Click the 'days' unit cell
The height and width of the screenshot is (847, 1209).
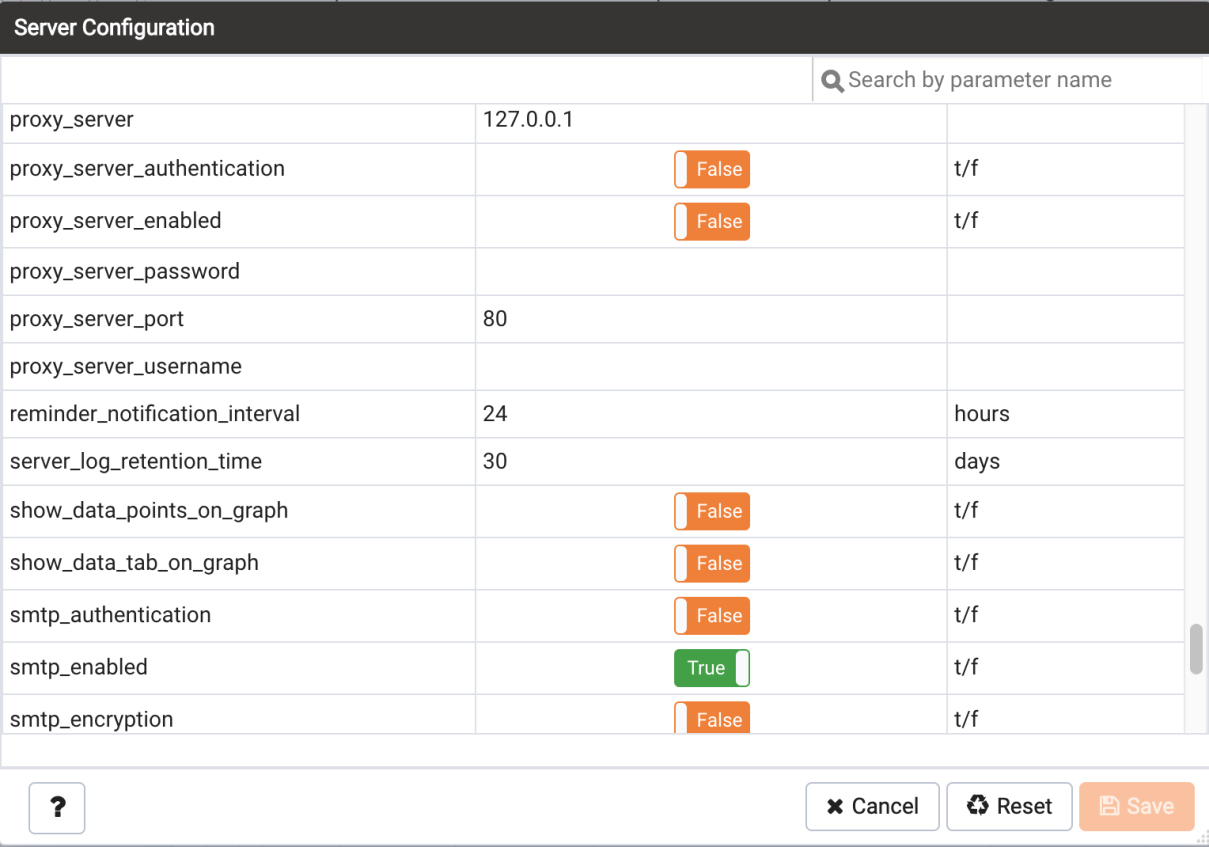[1065, 462]
